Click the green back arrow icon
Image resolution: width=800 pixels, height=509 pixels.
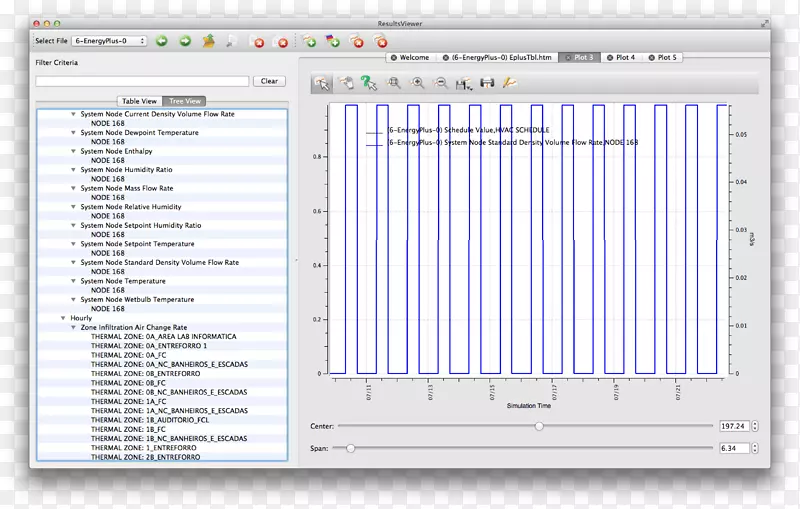(162, 41)
